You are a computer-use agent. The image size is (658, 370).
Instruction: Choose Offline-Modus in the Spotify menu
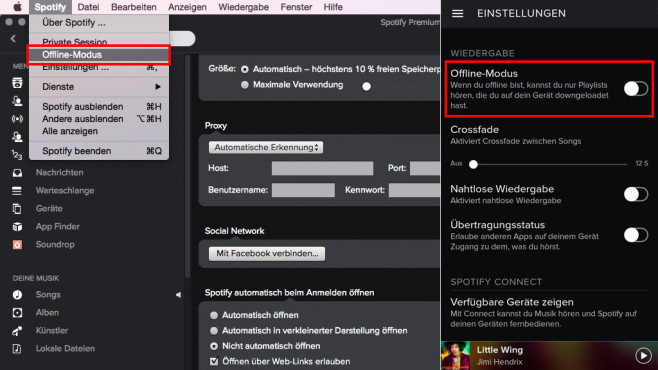click(x=99, y=55)
